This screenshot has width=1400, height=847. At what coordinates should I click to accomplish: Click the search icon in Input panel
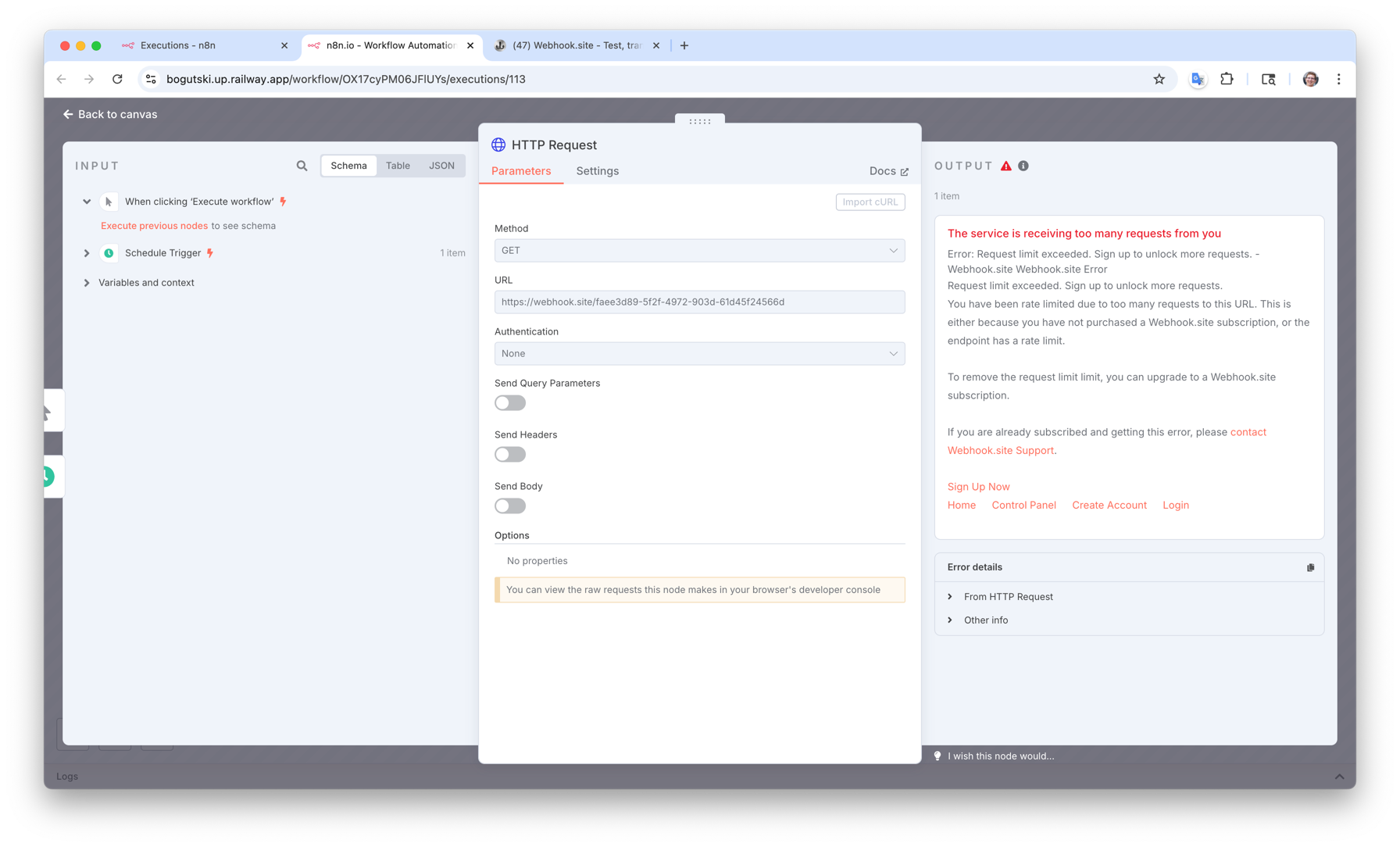[302, 166]
